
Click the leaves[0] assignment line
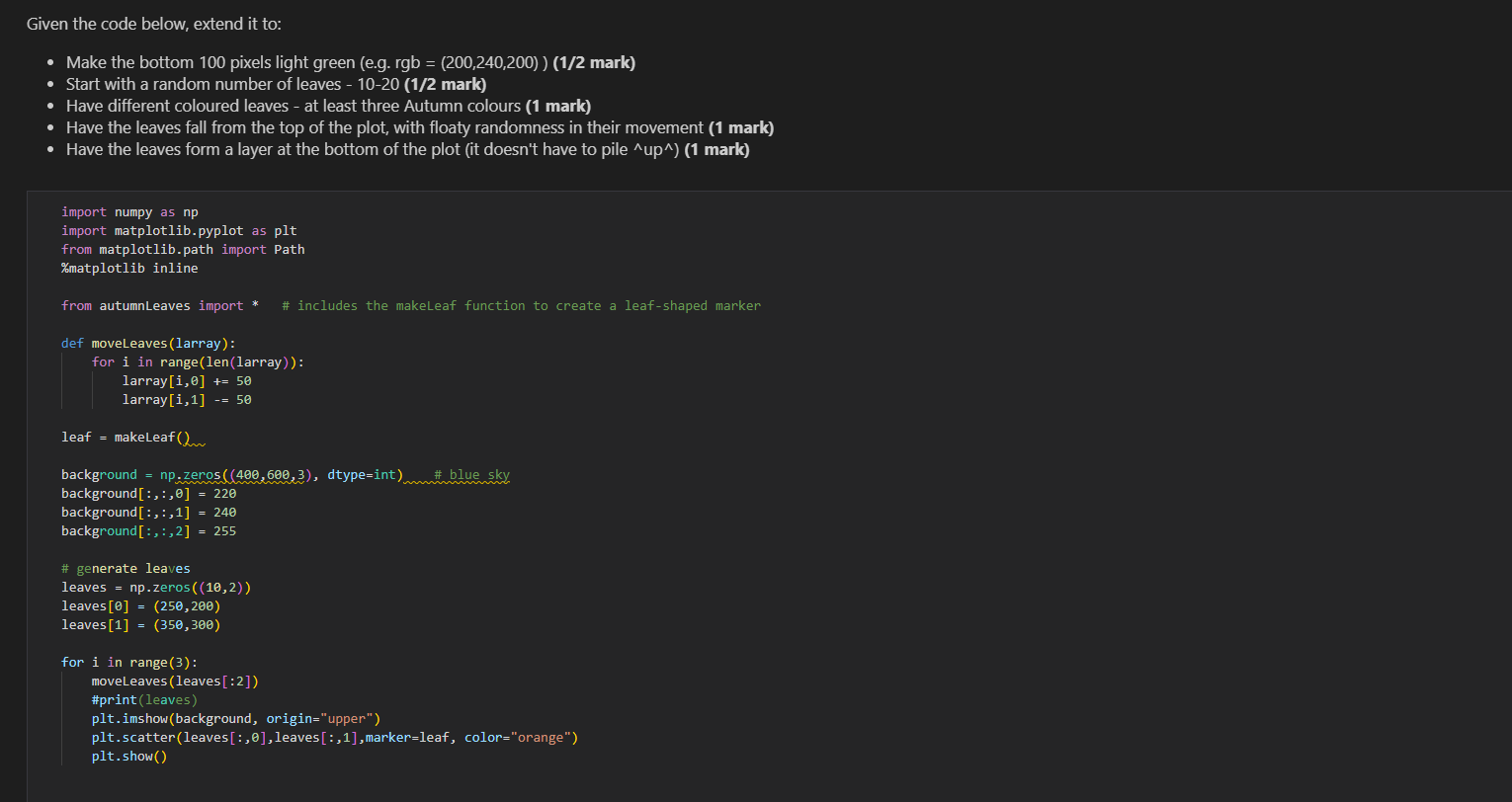(138, 605)
